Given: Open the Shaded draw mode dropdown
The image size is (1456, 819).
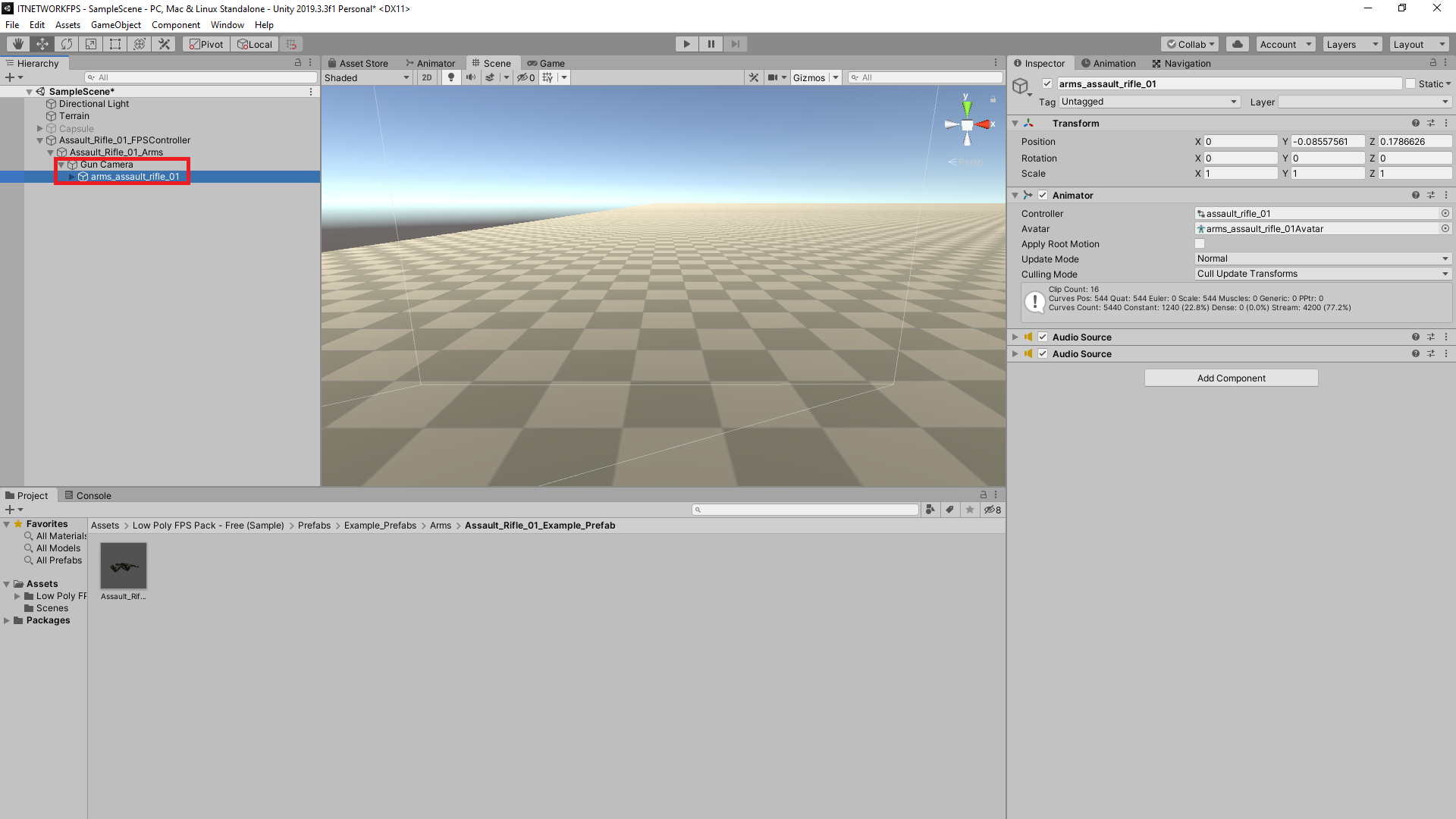Looking at the screenshot, I should 366,77.
